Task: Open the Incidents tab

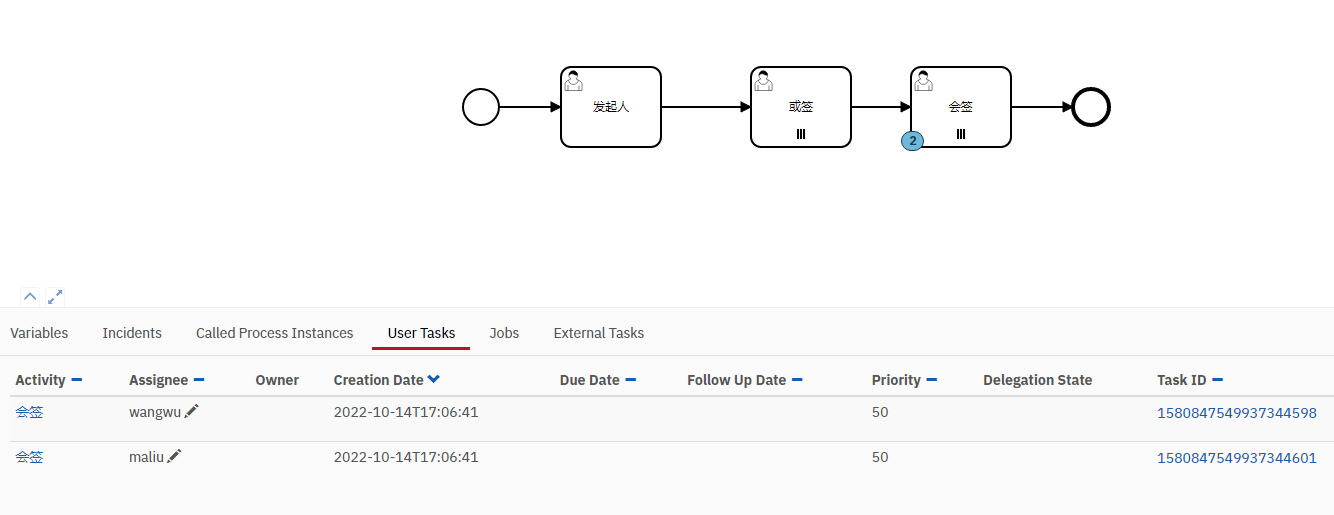Action: (132, 333)
